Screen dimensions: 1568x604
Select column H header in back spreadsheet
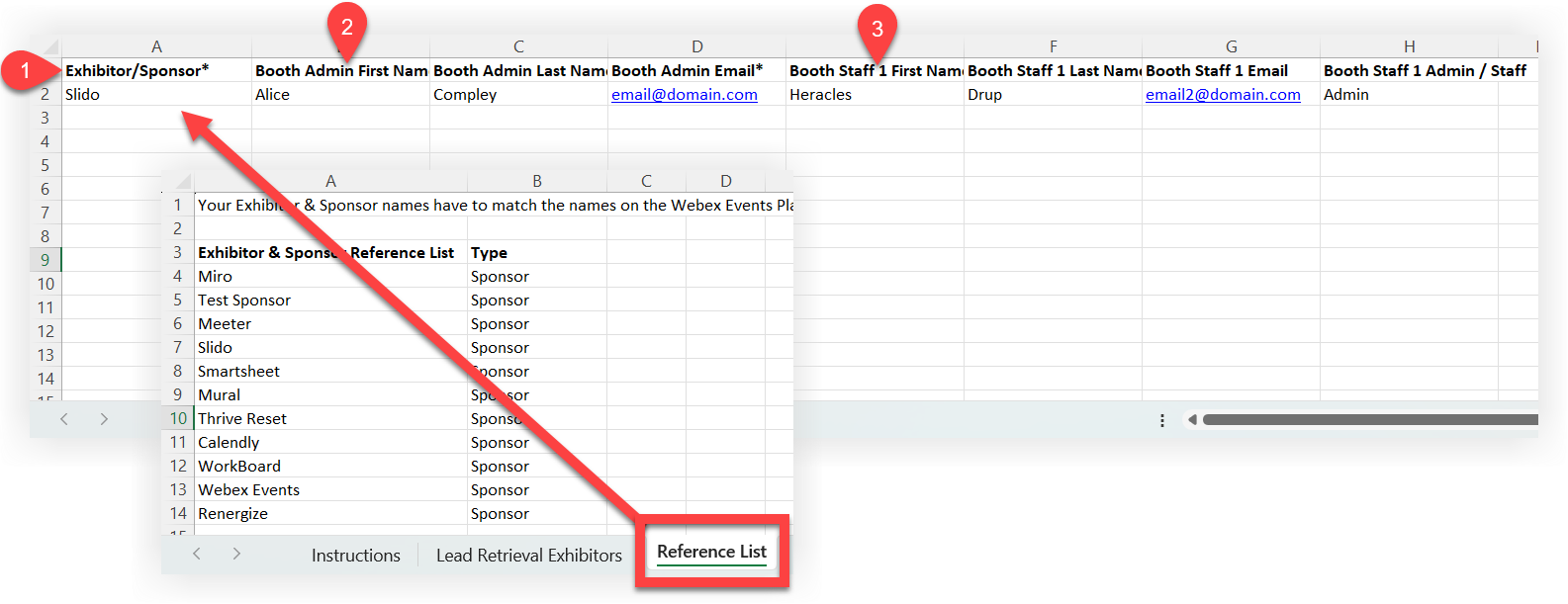click(1409, 46)
